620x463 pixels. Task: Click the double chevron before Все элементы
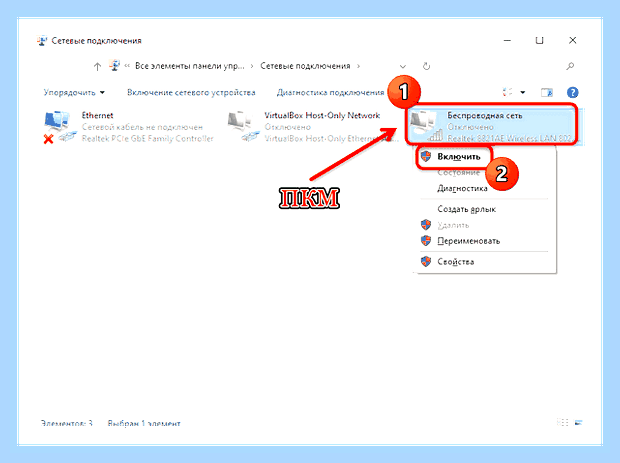[x=127, y=66]
